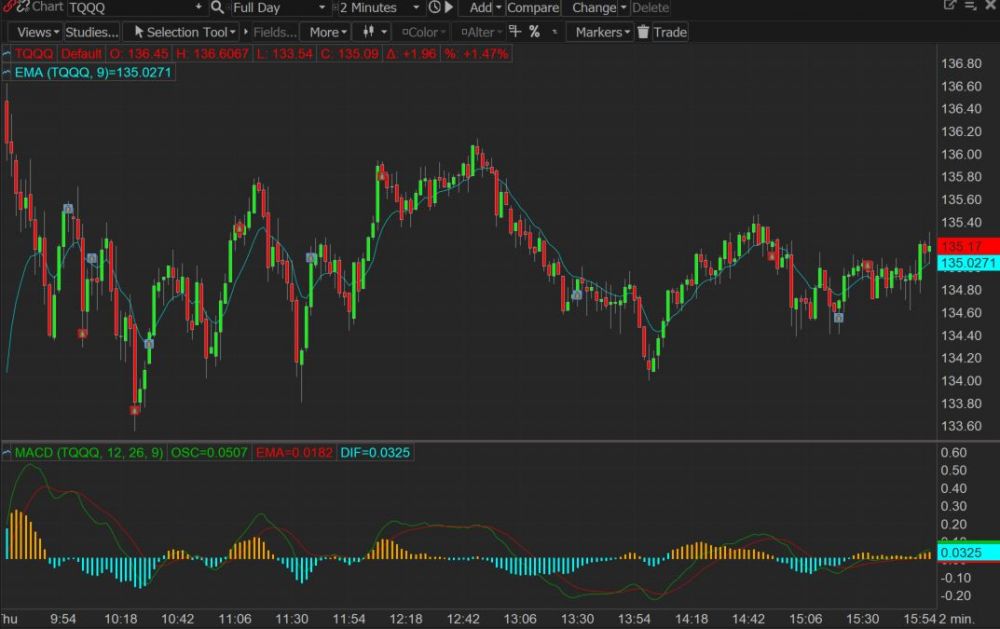
Task: Toggle the percent scale button
Action: coord(535,32)
